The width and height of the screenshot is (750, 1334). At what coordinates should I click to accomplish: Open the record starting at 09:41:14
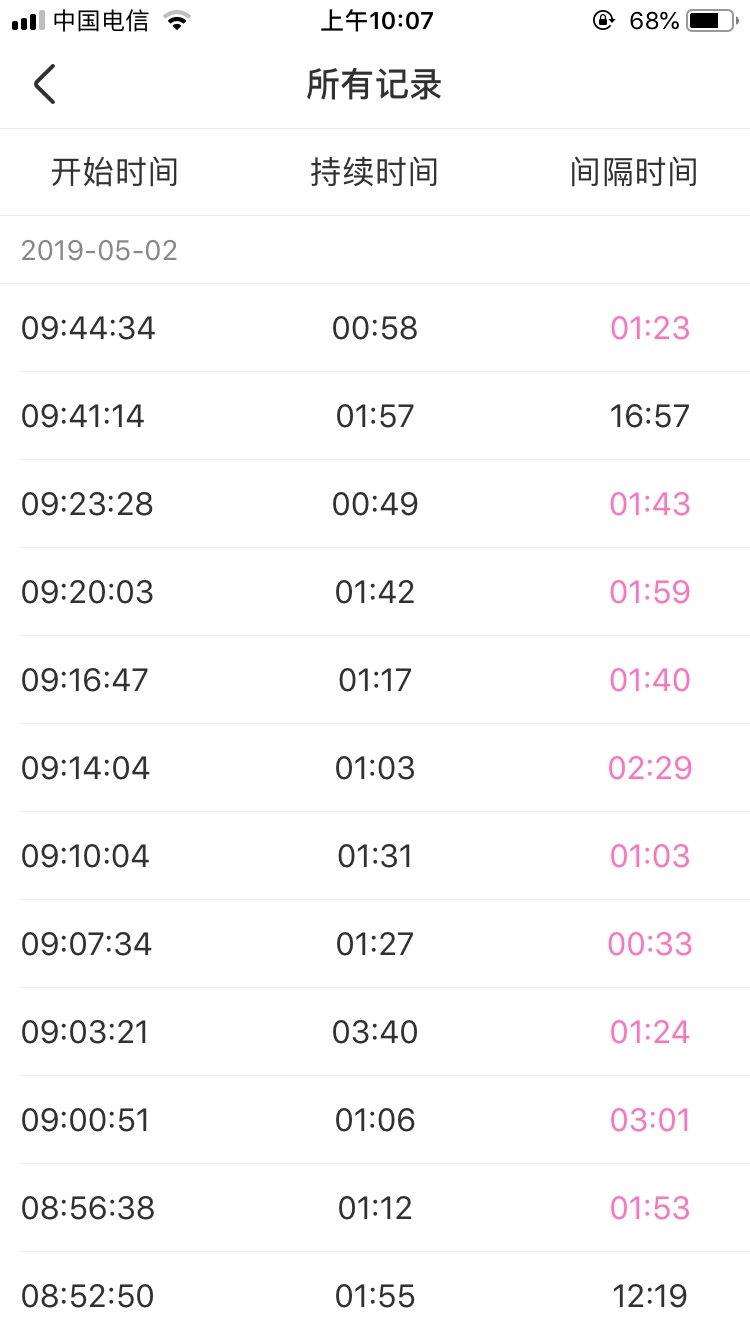83,416
